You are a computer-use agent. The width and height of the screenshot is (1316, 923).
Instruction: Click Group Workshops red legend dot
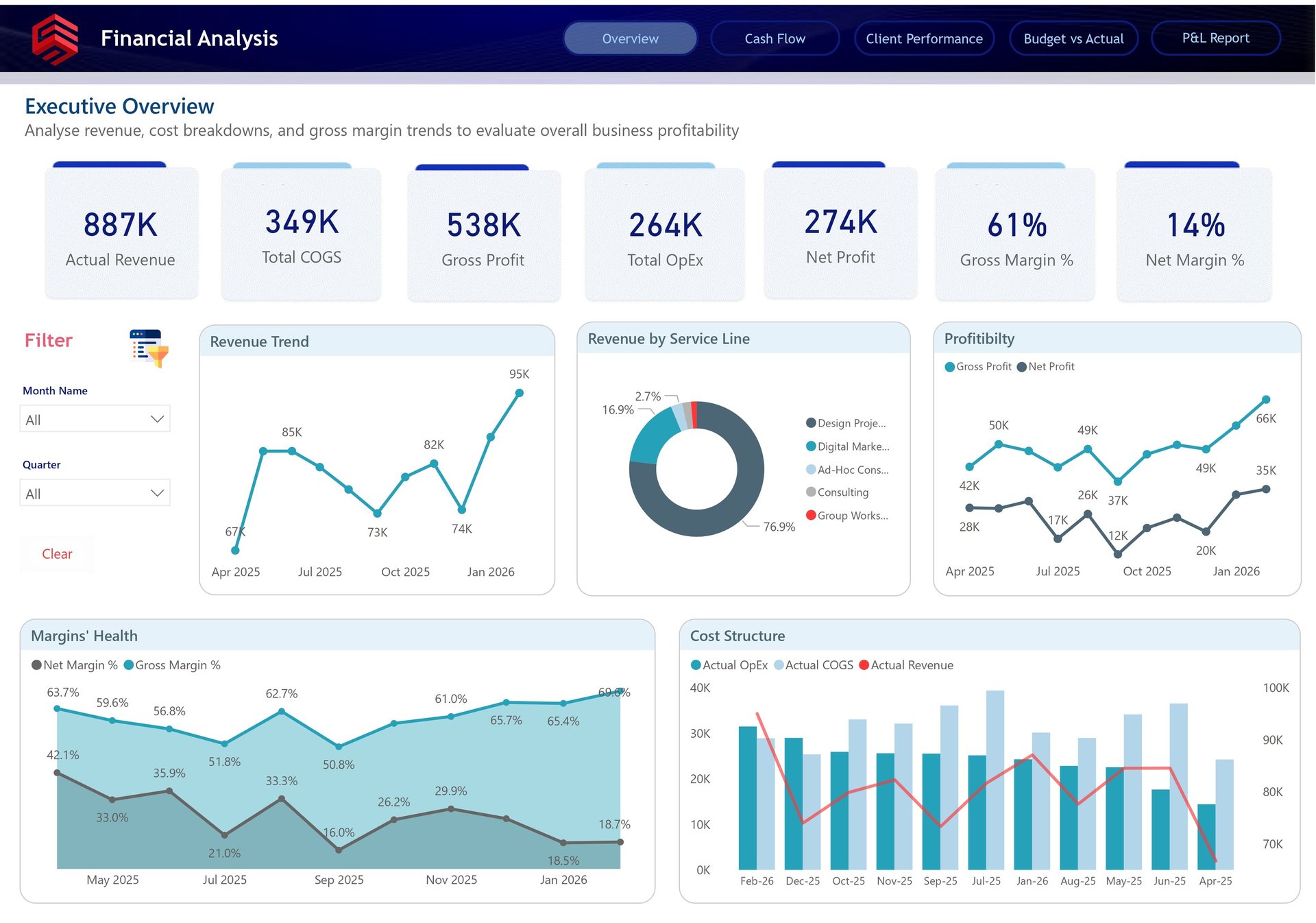811,515
